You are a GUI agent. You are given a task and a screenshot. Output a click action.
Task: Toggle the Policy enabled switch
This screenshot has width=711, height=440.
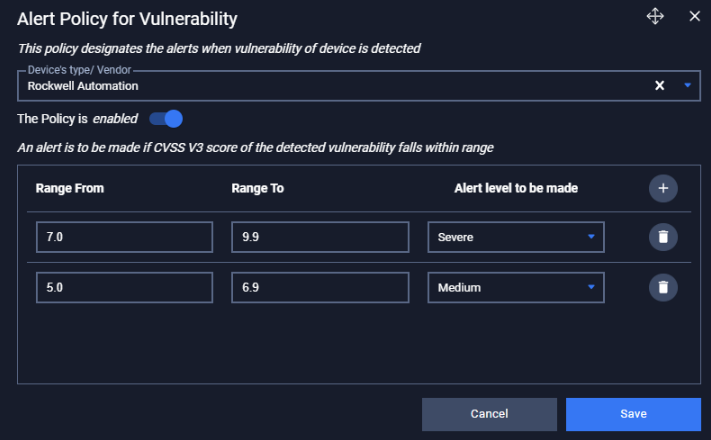tap(166, 119)
